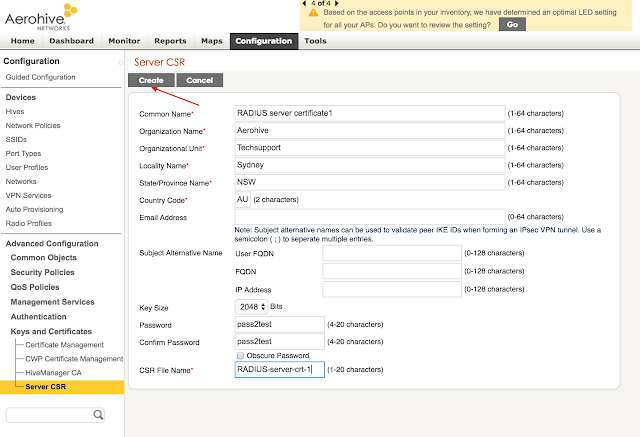Collapse Keys and Certificates section
640x437 pixels.
51,331
